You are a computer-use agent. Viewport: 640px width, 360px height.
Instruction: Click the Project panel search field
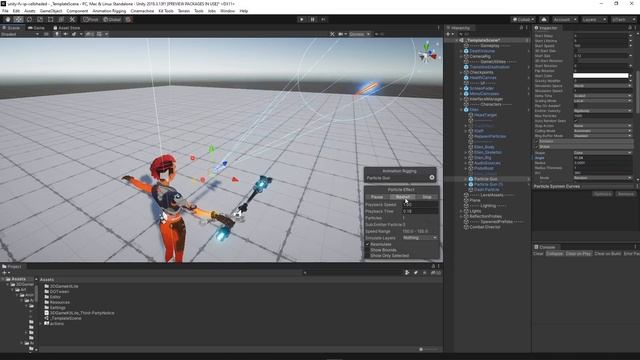pos(353,273)
